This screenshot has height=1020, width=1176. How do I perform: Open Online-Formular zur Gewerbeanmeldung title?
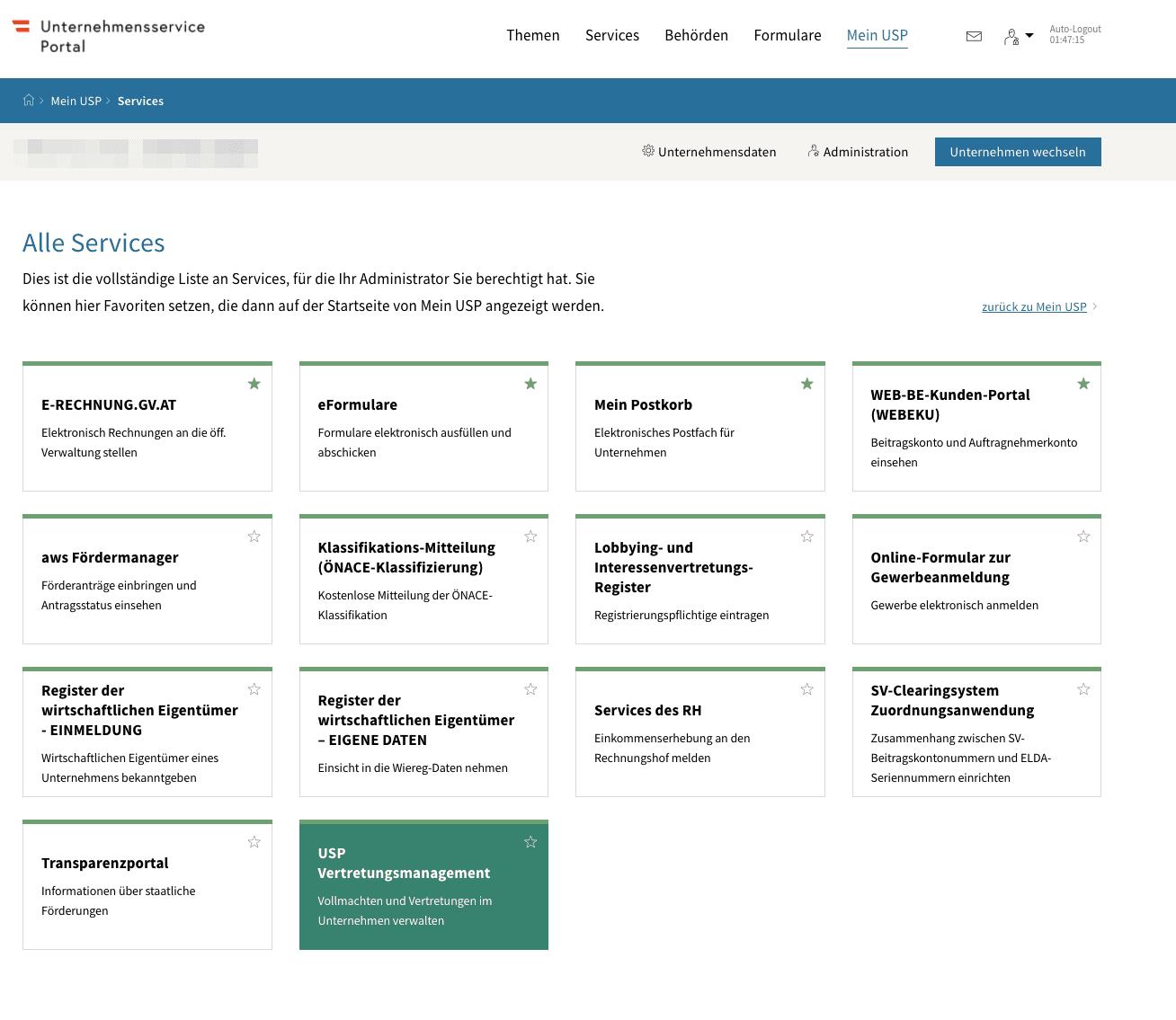tap(940, 567)
